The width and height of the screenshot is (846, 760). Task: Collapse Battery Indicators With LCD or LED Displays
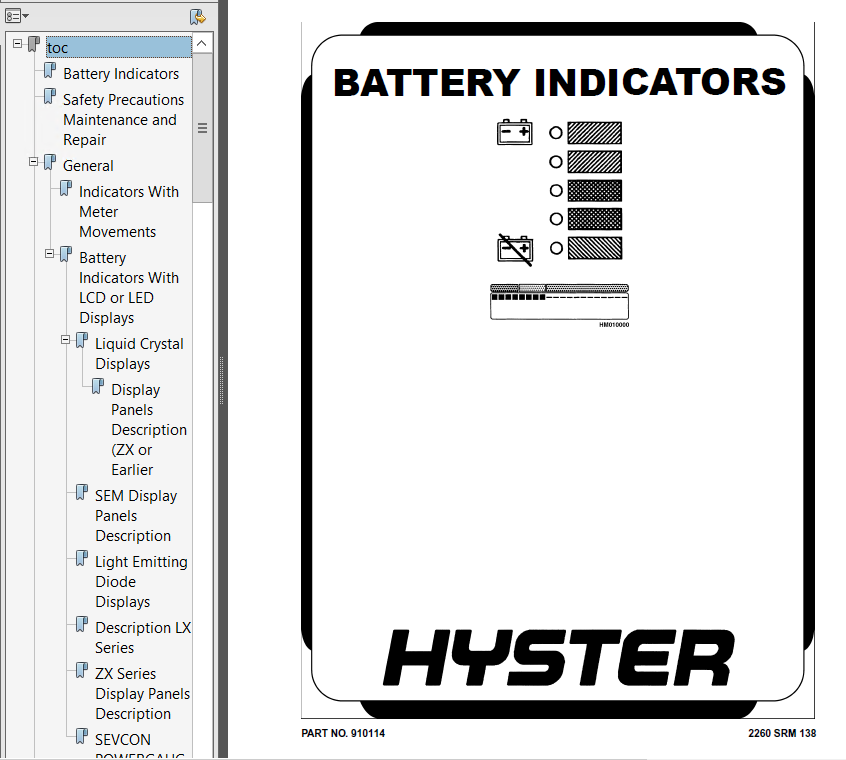click(50, 254)
